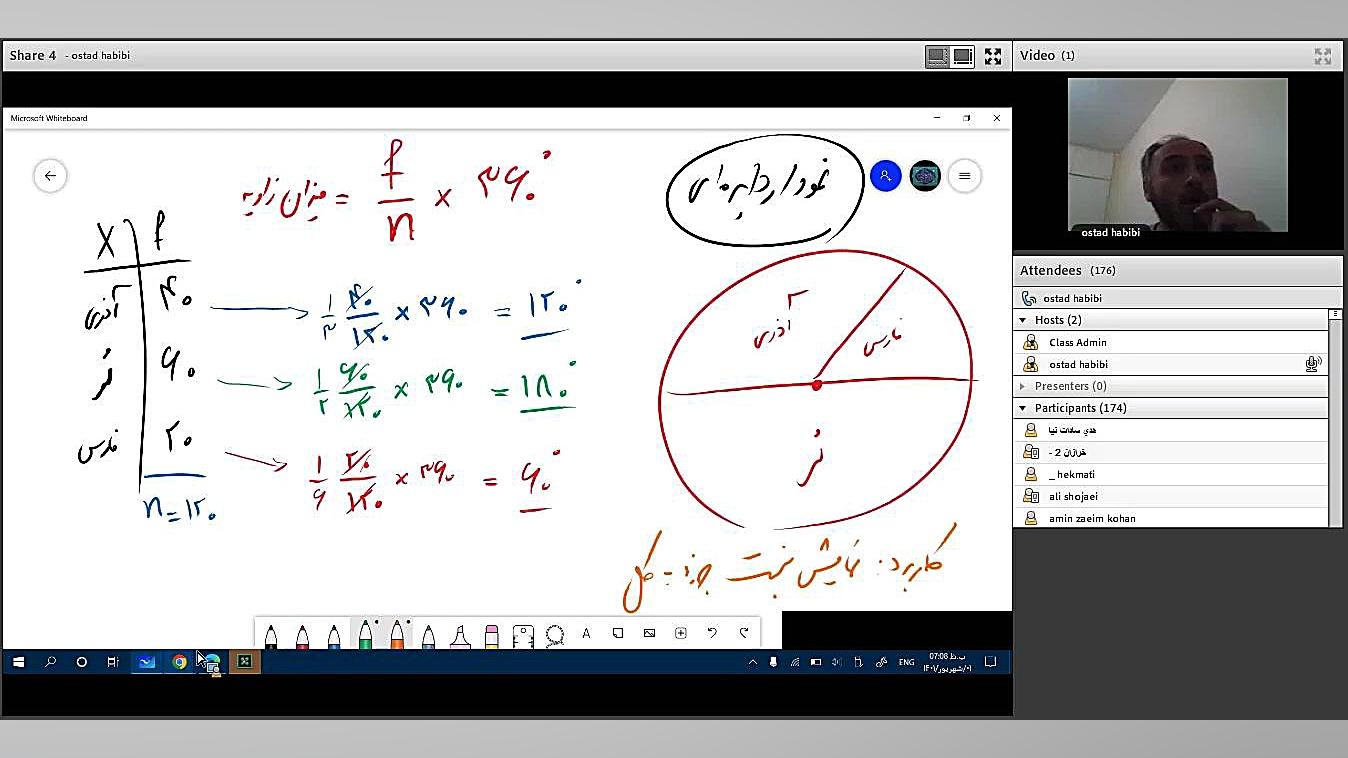
Task: Click the phone icon next to ostad habibi
Action: coord(1029,298)
